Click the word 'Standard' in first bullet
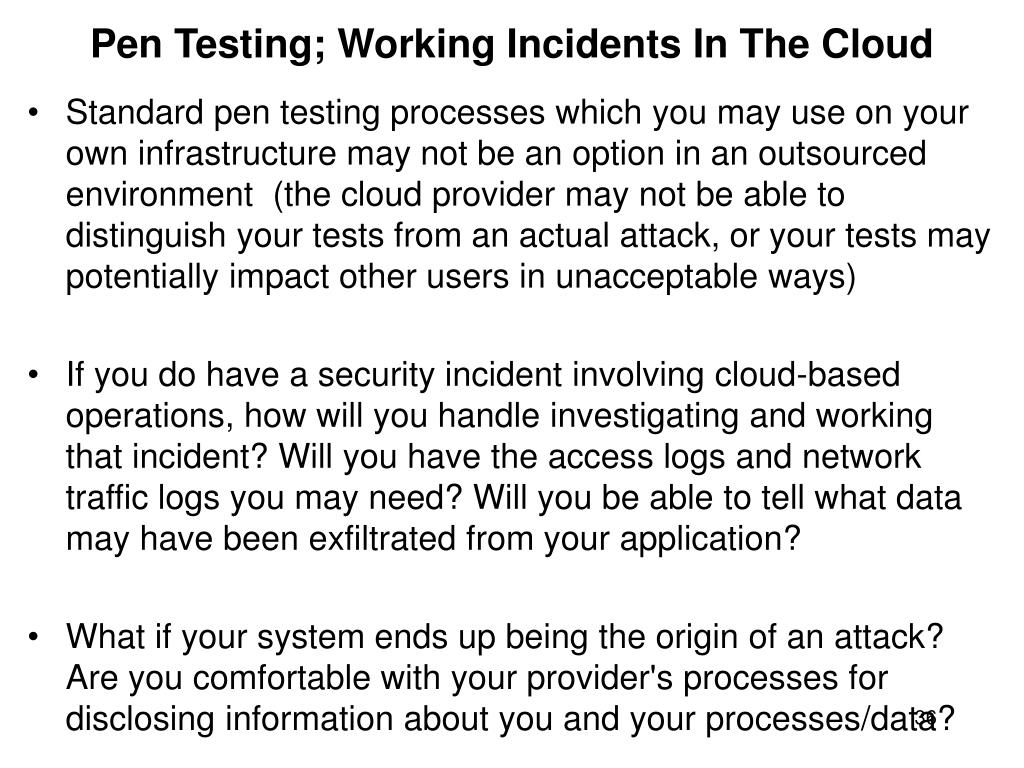This screenshot has height=768, width=1024. pyautogui.click(x=135, y=112)
